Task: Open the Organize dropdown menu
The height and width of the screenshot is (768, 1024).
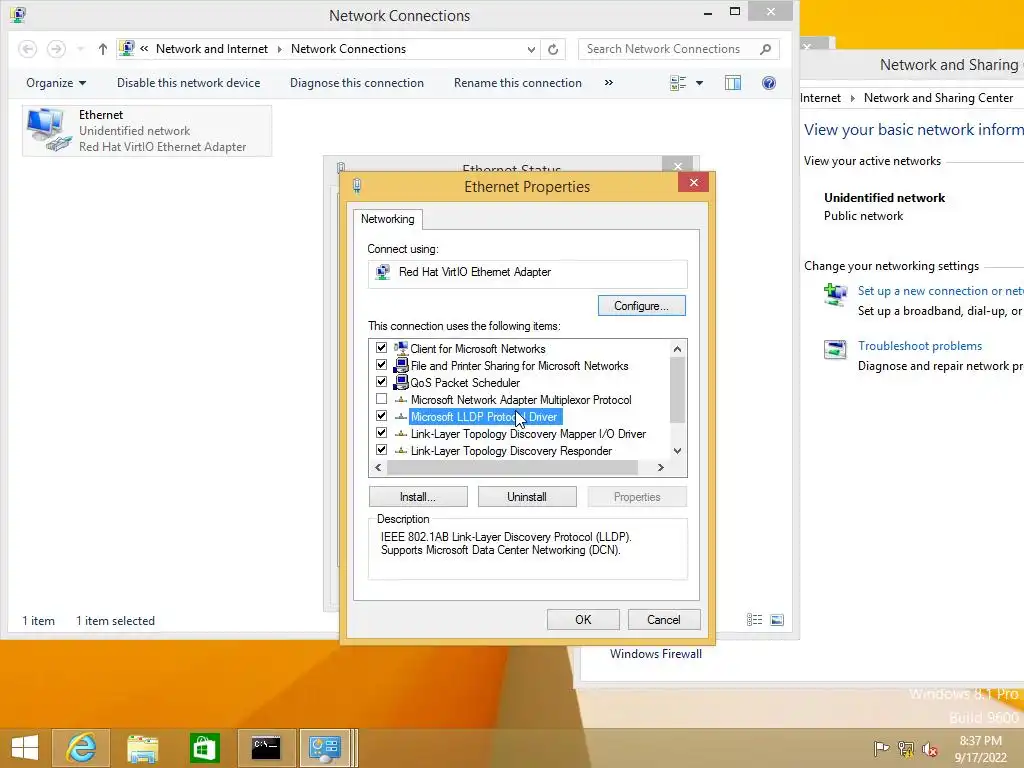Action: coord(56,83)
